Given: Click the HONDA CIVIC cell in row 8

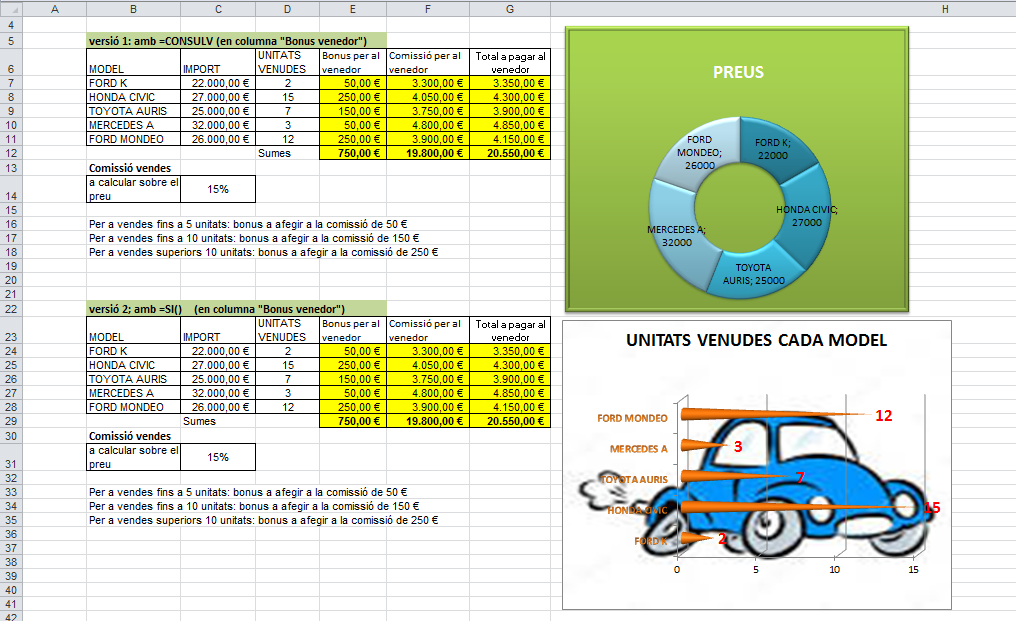Looking at the screenshot, I should point(133,97).
